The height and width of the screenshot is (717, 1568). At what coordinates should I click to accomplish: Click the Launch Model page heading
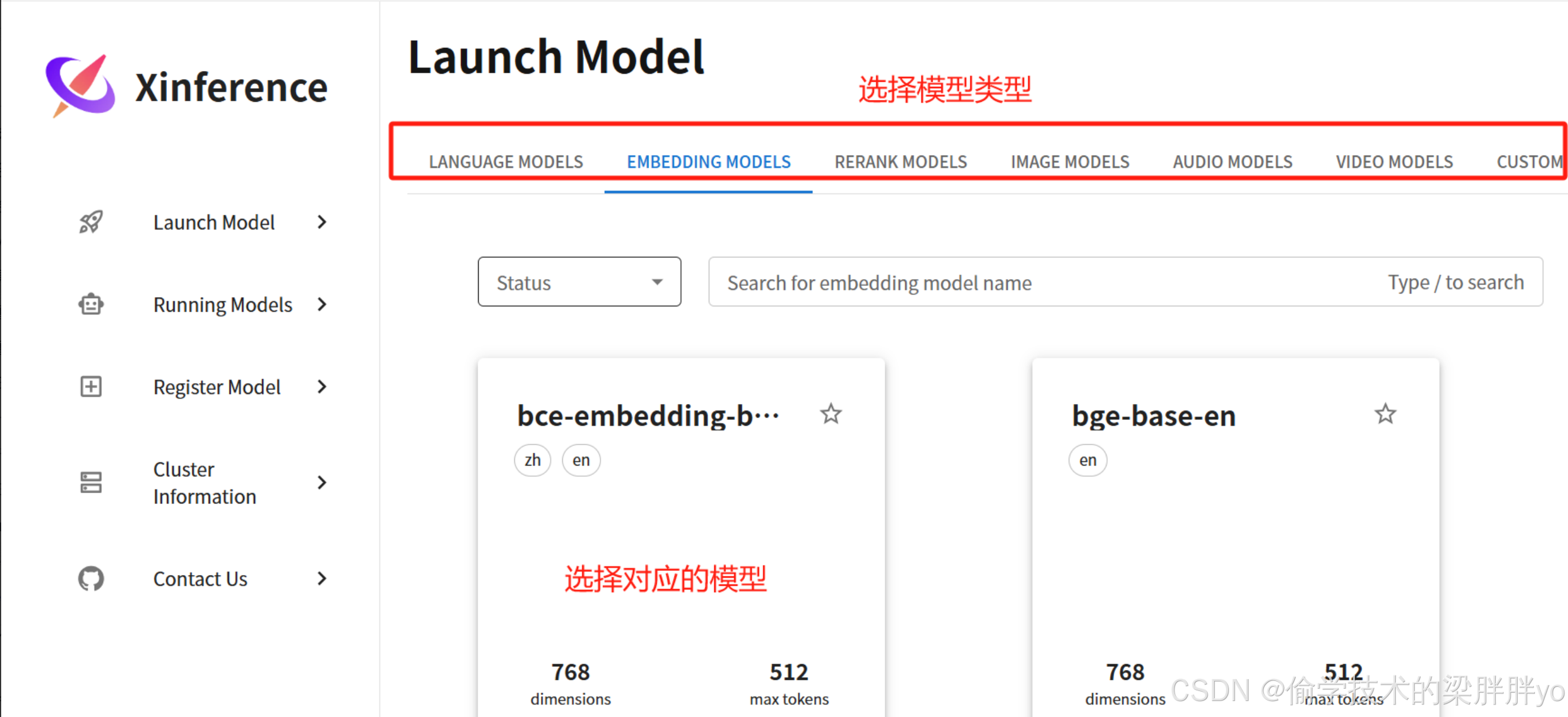(556, 57)
